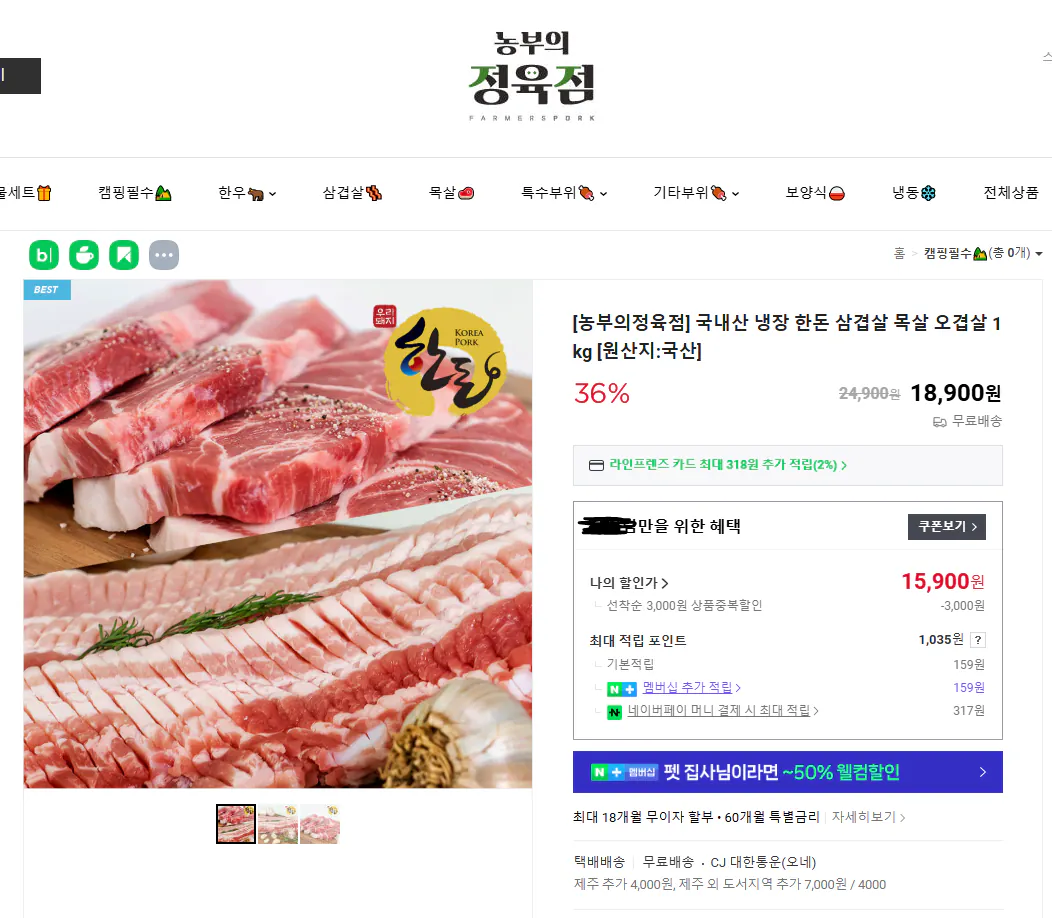This screenshot has height=918, width=1052.
Task: Open the breadcrumb 캠핑필수 dropdown arrow
Action: point(1041,253)
